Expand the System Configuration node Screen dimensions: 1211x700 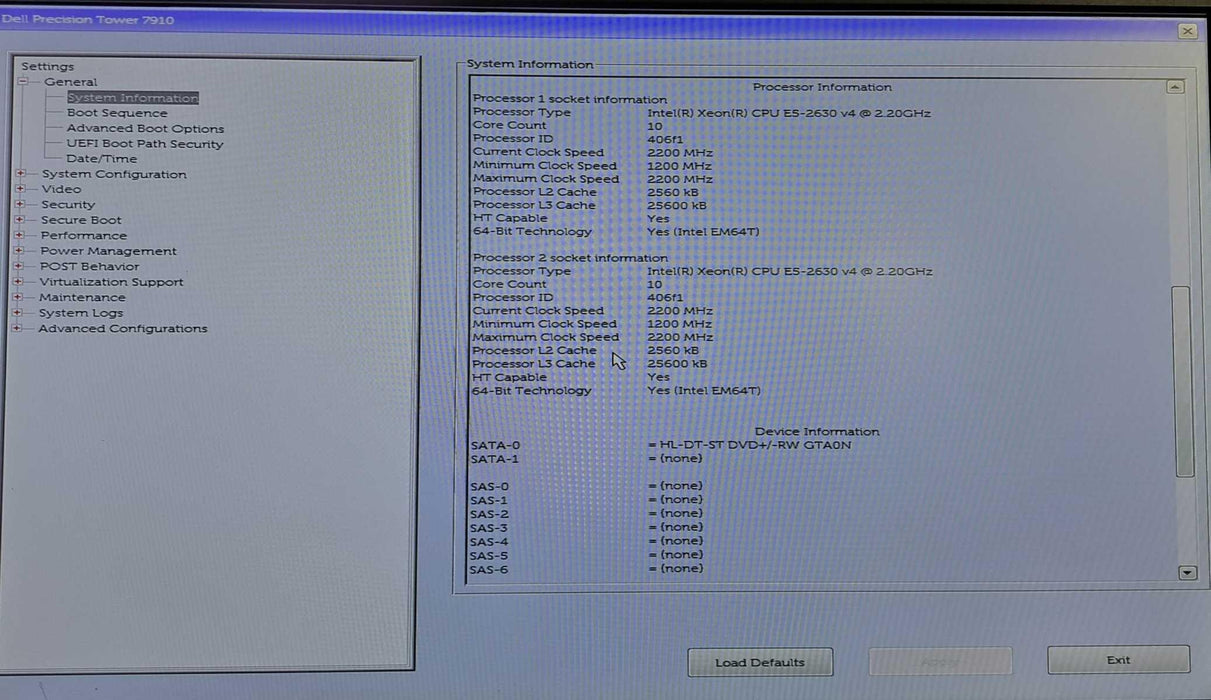[x=19, y=174]
